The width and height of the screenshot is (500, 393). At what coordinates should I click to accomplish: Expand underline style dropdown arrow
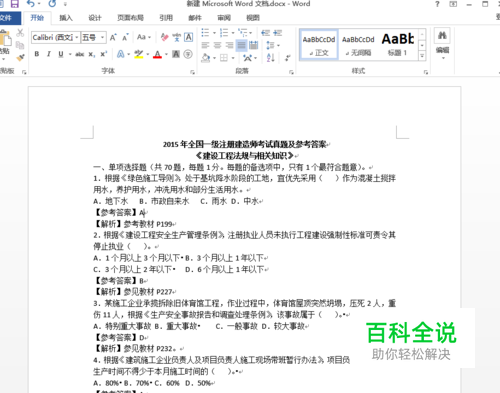pyautogui.click(x=70, y=54)
